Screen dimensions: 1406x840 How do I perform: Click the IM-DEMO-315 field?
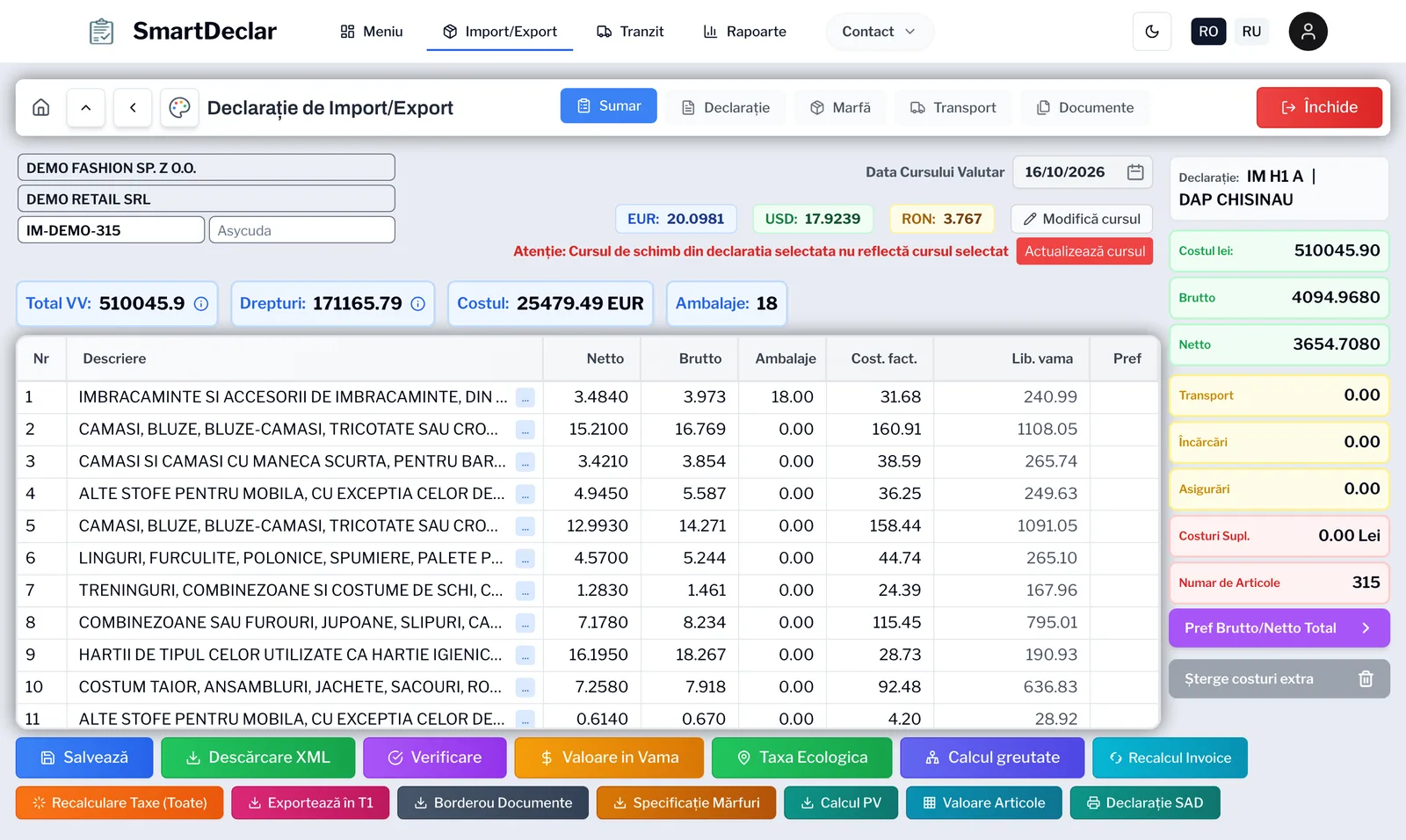point(112,230)
